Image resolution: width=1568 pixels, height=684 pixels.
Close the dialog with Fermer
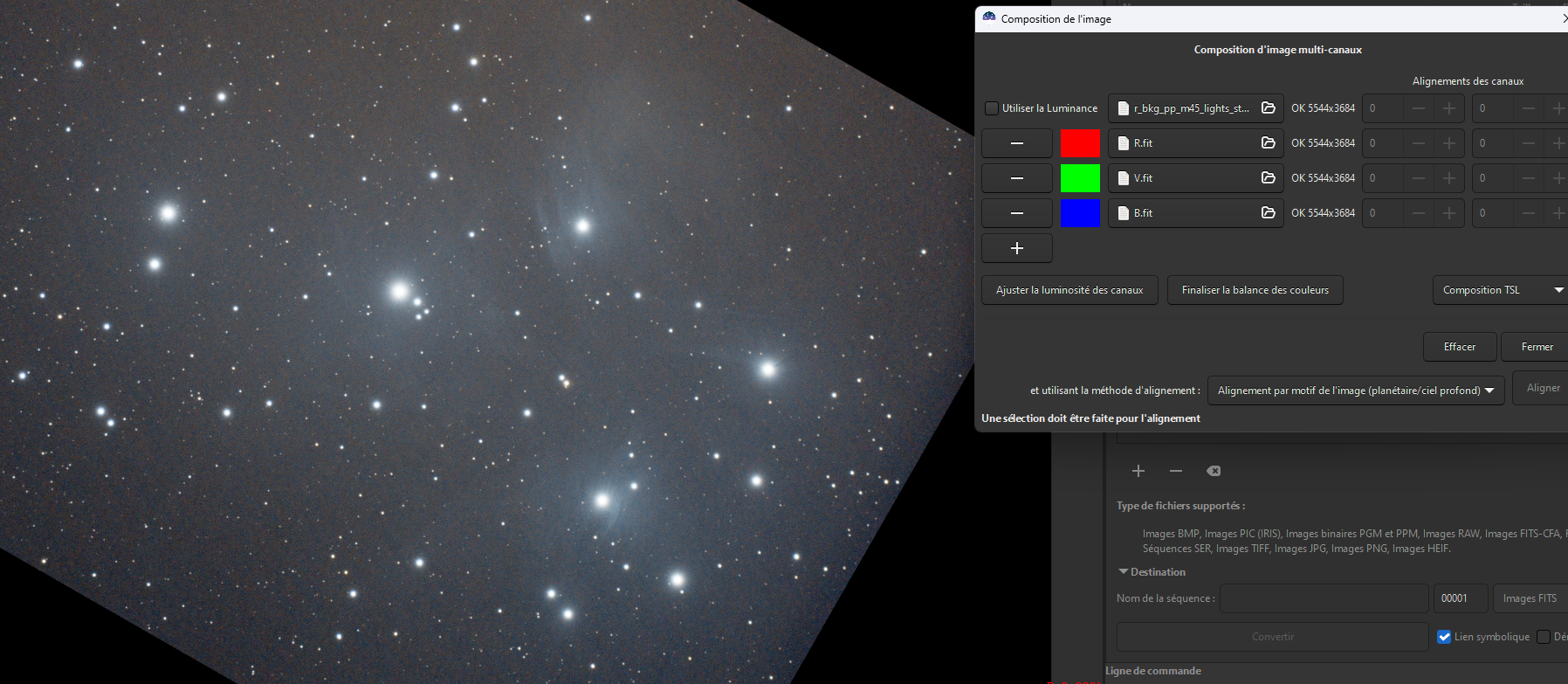point(1537,347)
